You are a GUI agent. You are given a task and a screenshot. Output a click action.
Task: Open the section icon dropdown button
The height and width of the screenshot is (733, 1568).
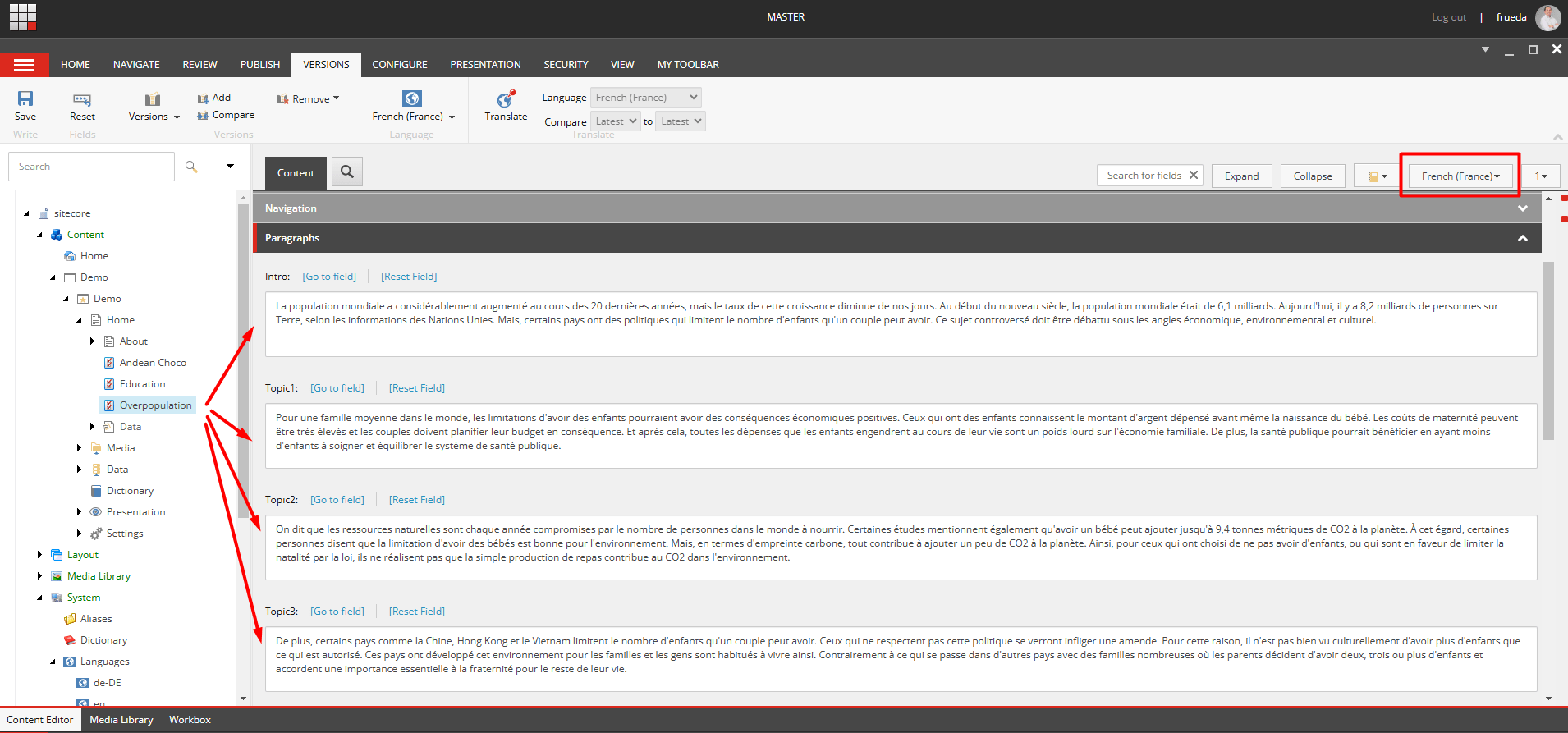(x=1378, y=176)
